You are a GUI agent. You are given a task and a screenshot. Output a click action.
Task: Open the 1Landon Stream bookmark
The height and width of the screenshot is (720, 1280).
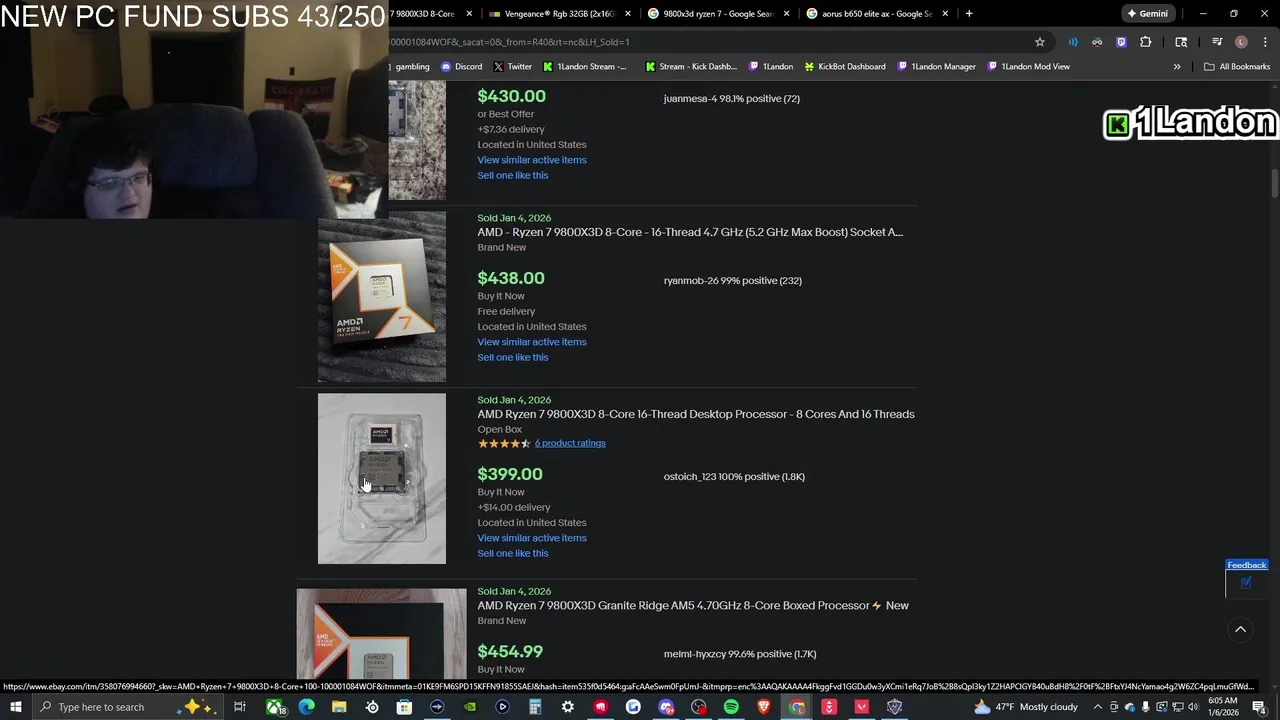click(x=585, y=66)
